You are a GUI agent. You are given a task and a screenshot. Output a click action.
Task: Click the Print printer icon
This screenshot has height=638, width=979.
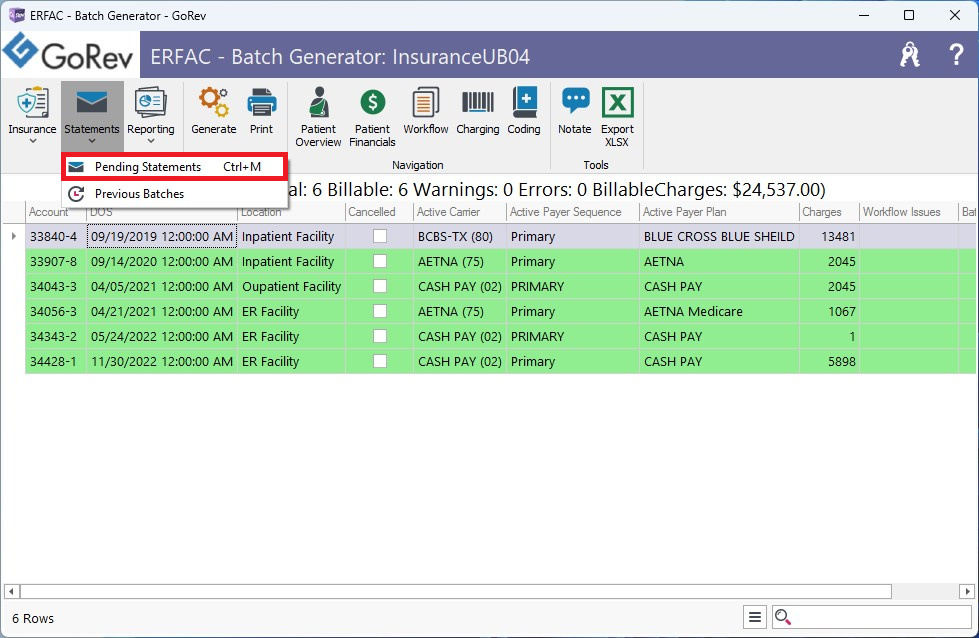[262, 102]
